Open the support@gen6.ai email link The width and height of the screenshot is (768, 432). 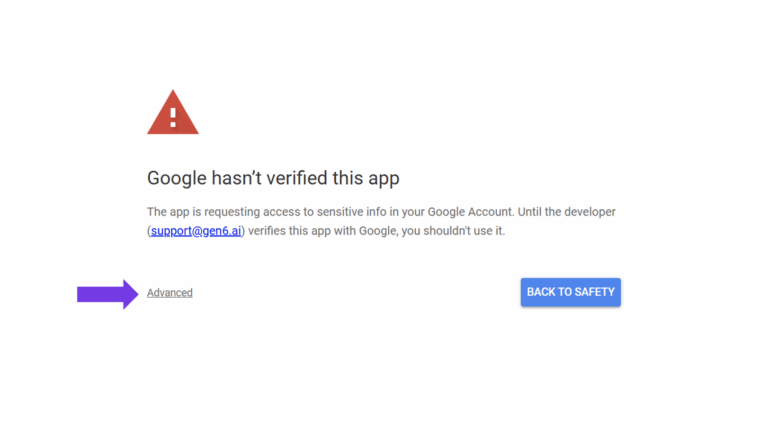[196, 231]
